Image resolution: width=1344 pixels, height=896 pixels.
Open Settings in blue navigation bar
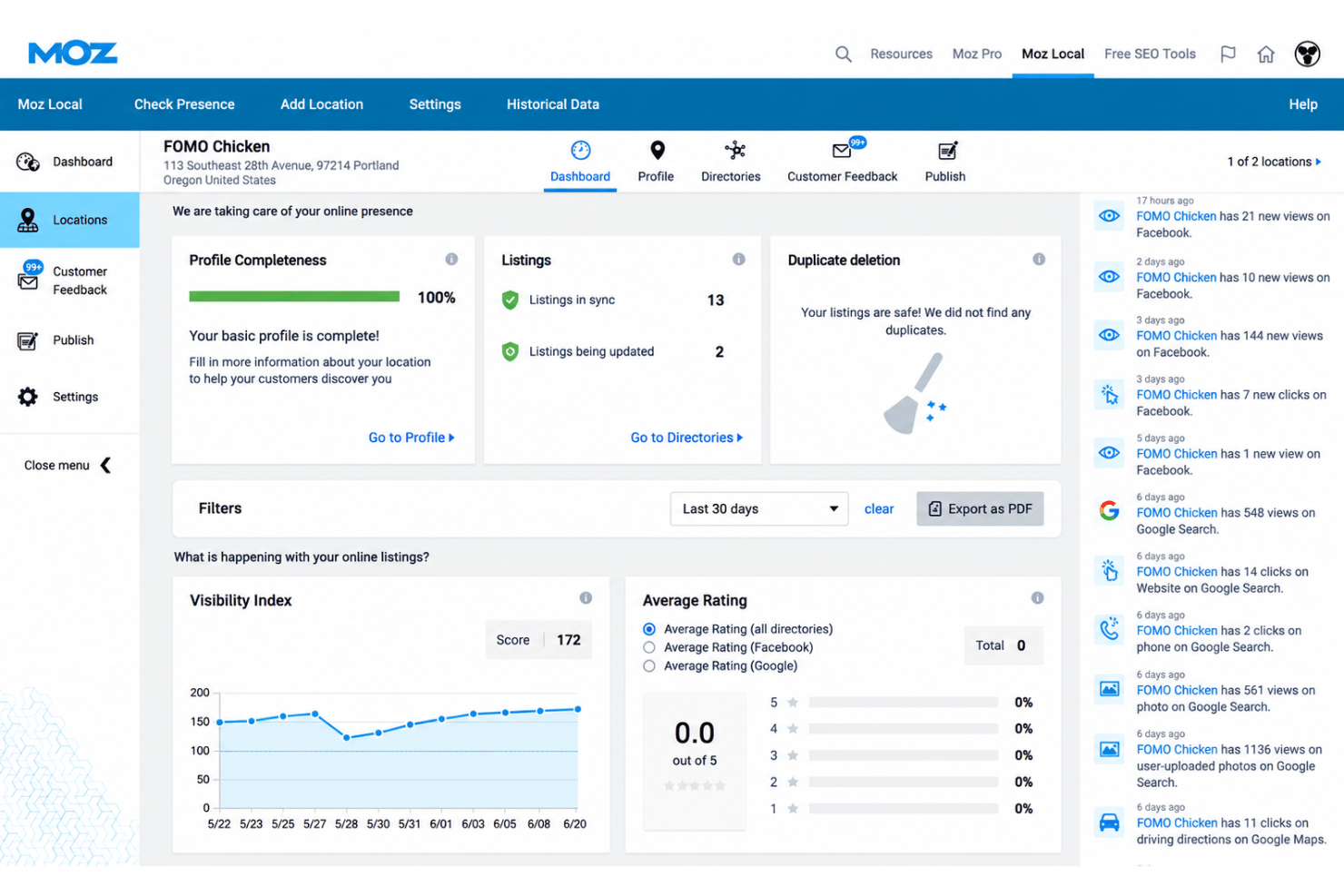435,104
